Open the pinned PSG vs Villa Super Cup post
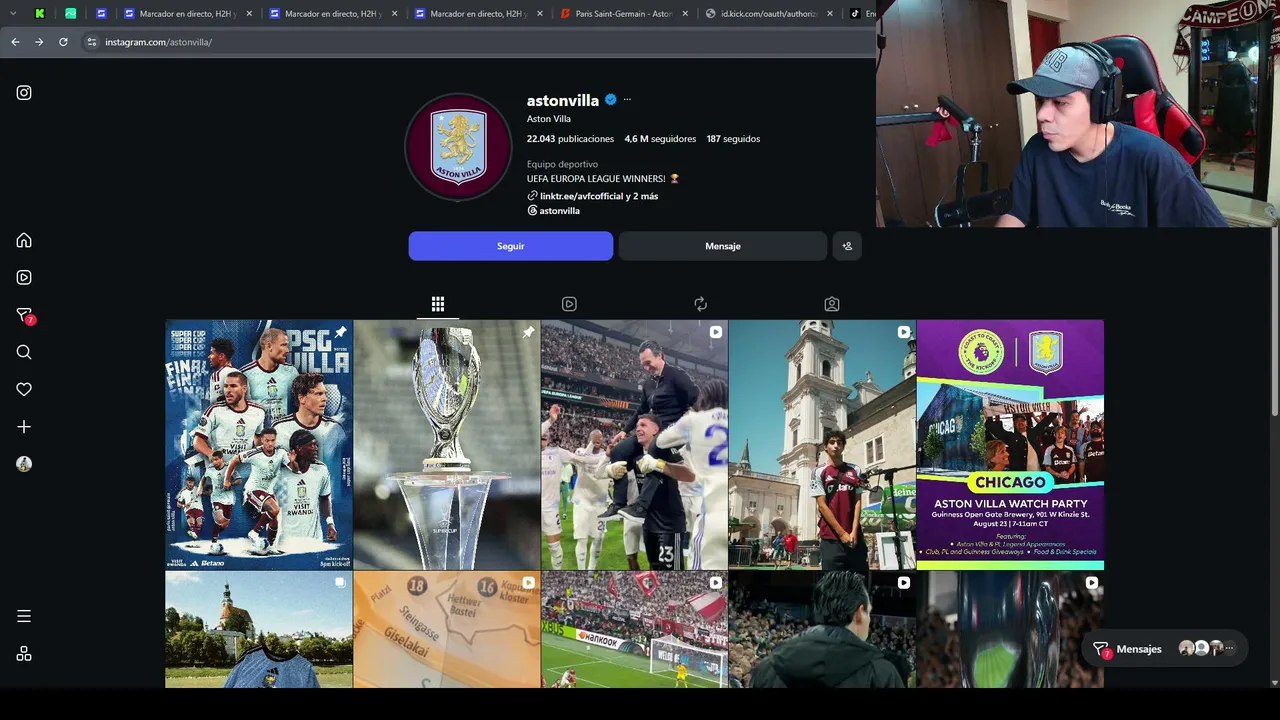 pos(259,445)
